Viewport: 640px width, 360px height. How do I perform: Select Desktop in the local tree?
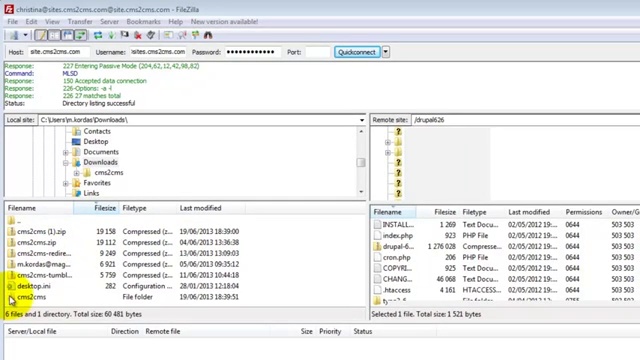tap(96, 142)
